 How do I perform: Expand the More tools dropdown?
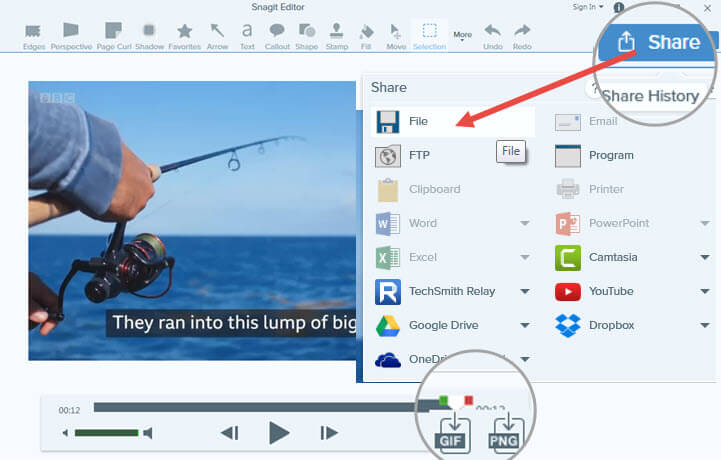[463, 35]
